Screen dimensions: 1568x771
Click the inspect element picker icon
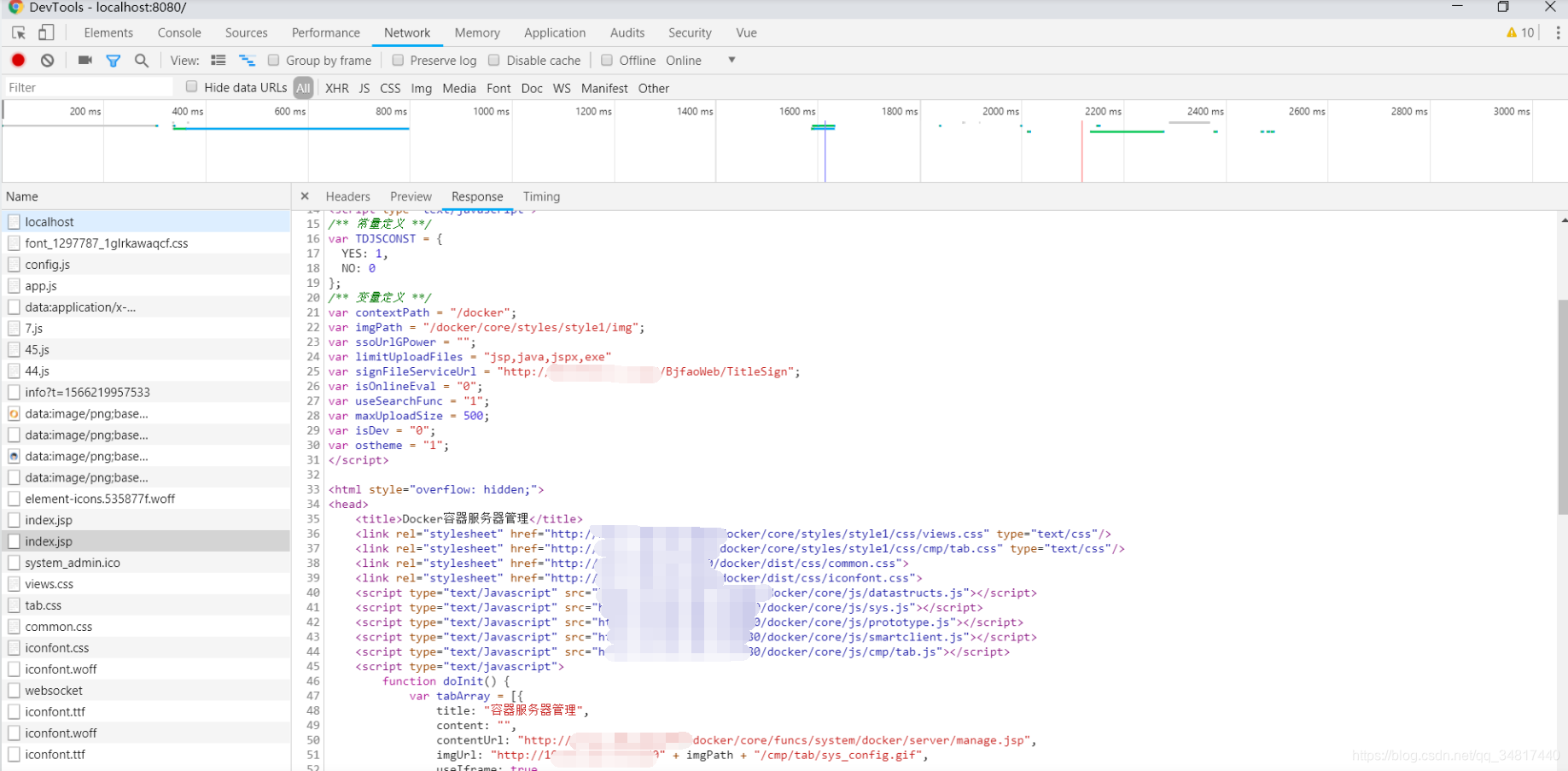point(18,32)
